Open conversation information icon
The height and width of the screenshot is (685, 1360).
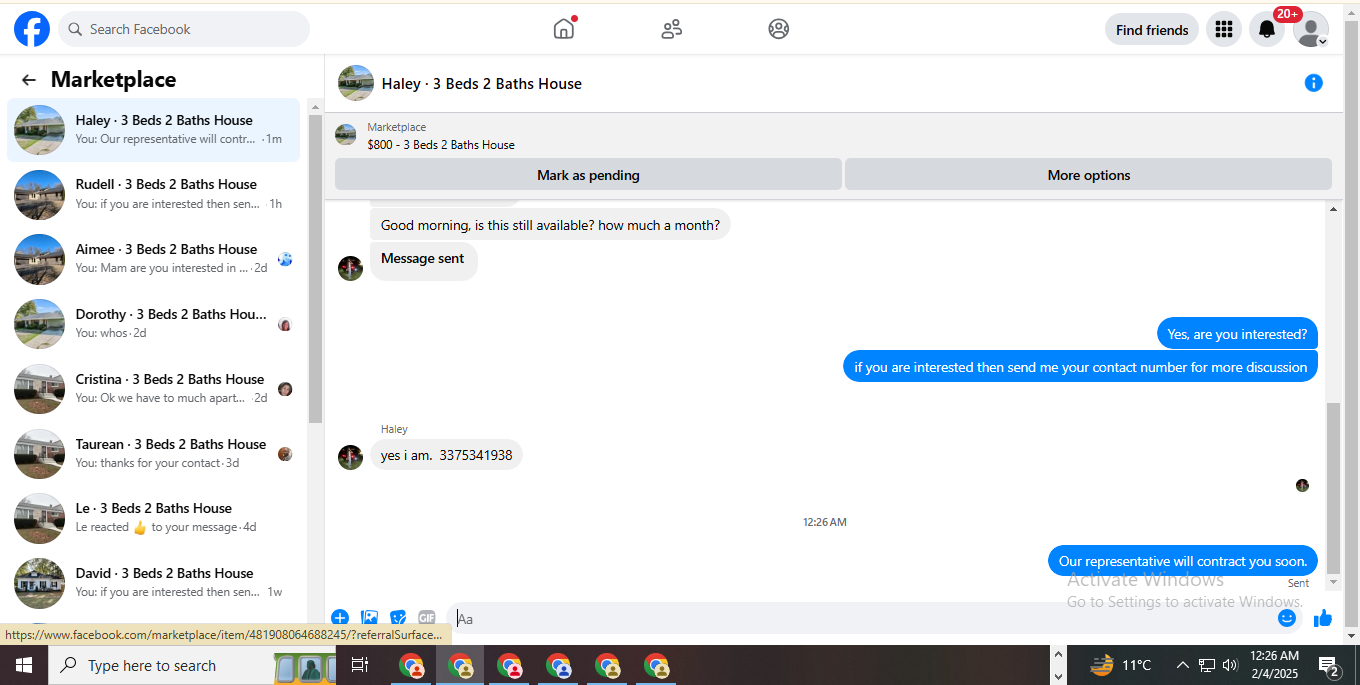tap(1314, 83)
